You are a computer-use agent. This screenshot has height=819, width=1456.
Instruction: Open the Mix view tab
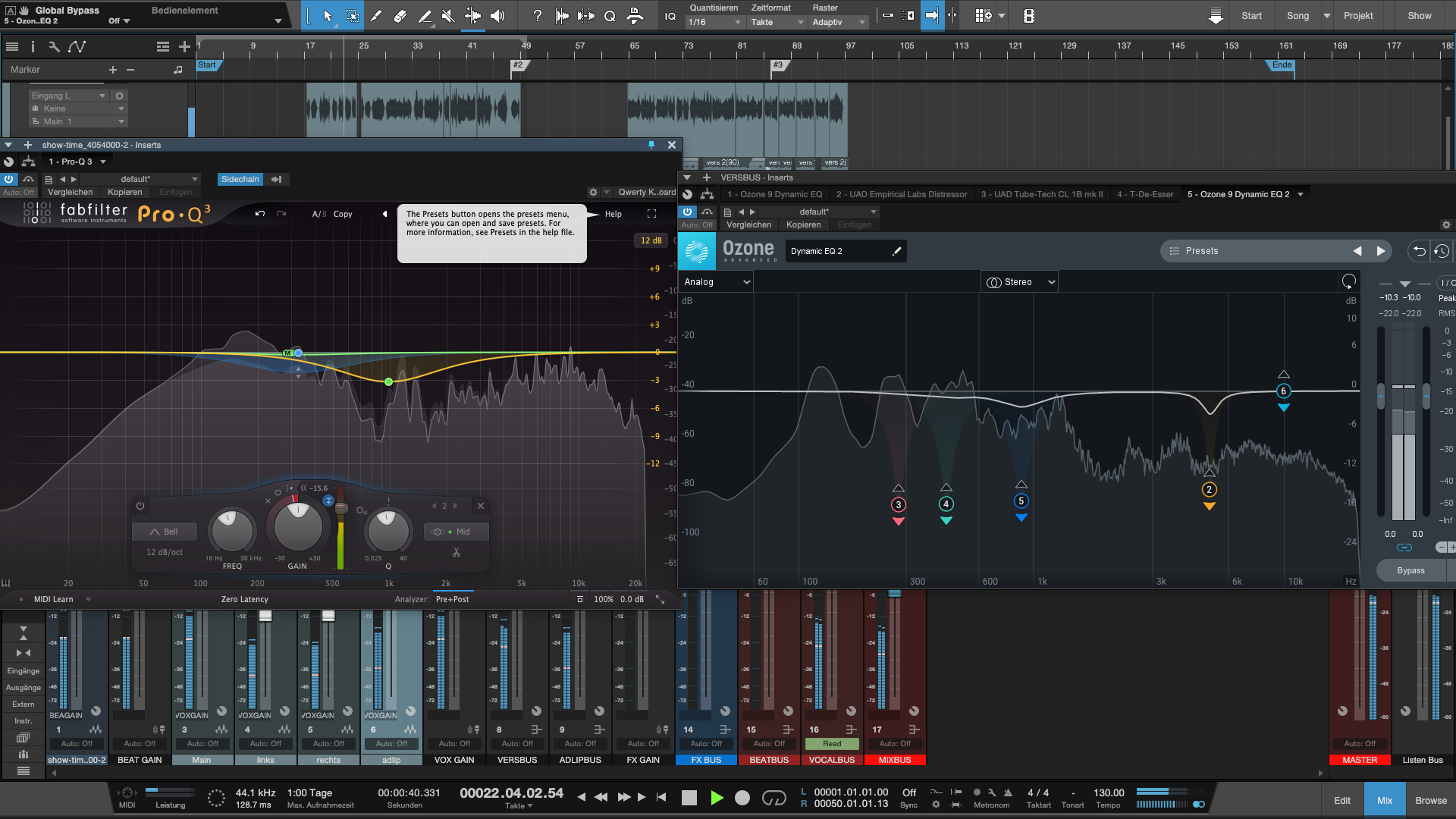(x=1385, y=801)
